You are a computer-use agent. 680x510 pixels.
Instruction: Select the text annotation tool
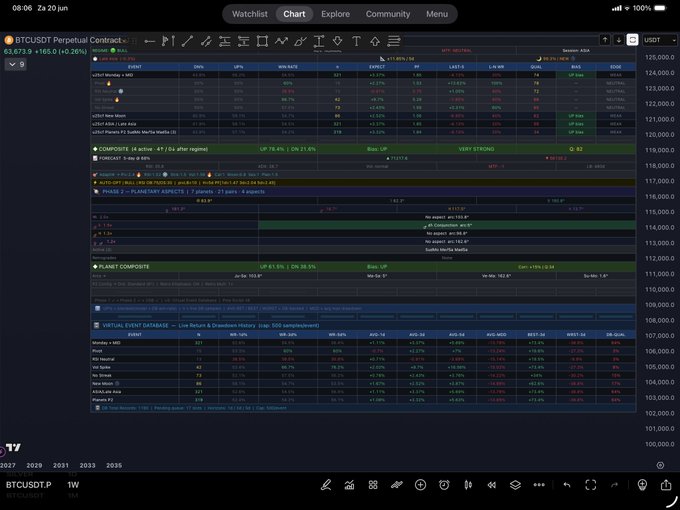pyautogui.click(x=356, y=41)
